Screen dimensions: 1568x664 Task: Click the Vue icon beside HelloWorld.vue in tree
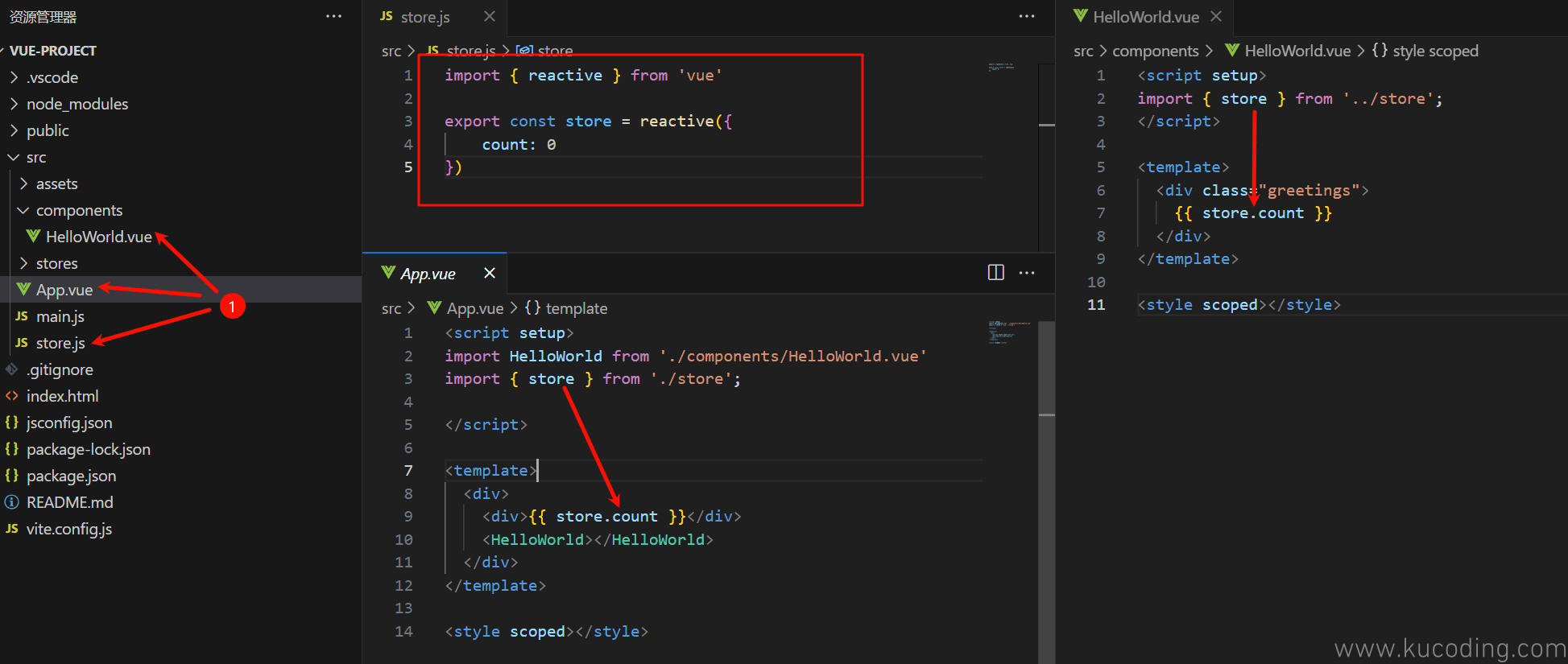click(x=33, y=236)
